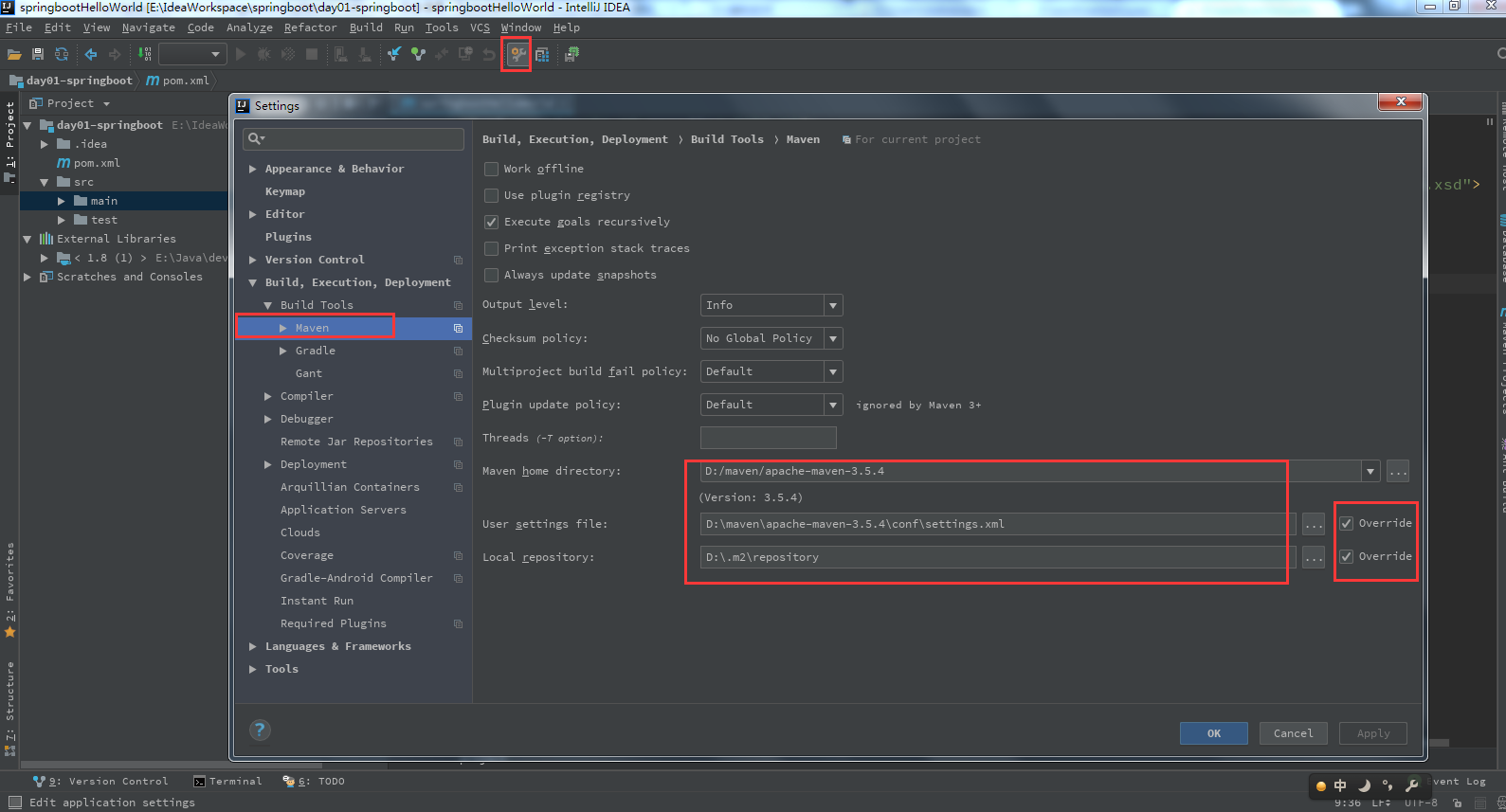Select Remote Jar Repositories in settings tree

(x=356, y=442)
